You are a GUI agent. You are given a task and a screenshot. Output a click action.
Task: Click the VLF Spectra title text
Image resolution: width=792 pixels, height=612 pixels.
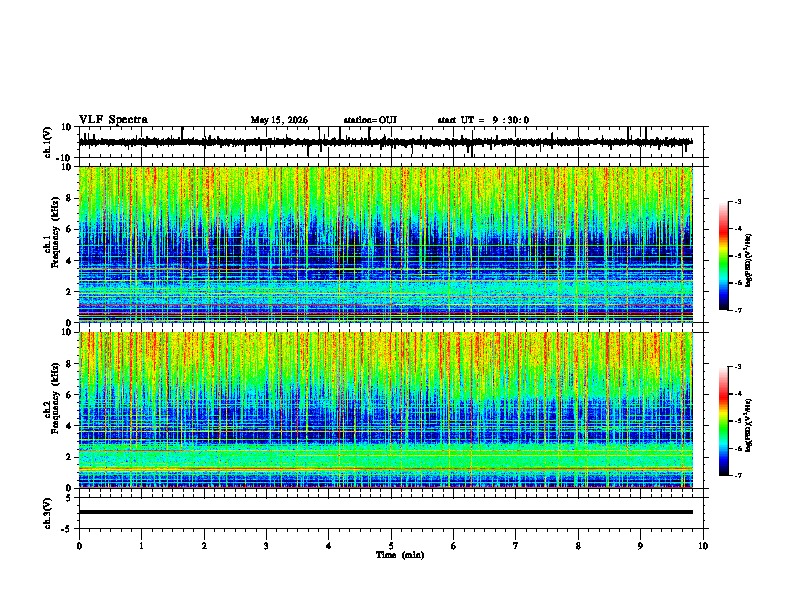coord(113,120)
